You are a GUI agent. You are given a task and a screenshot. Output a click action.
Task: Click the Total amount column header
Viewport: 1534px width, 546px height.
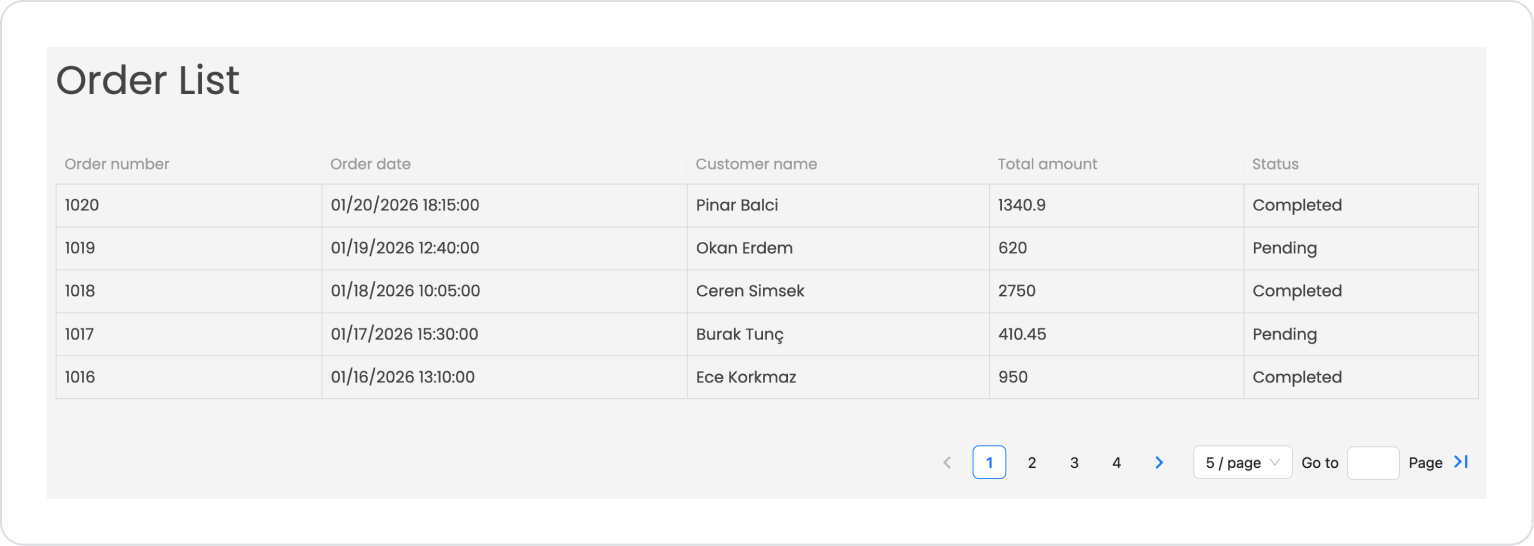(1047, 164)
